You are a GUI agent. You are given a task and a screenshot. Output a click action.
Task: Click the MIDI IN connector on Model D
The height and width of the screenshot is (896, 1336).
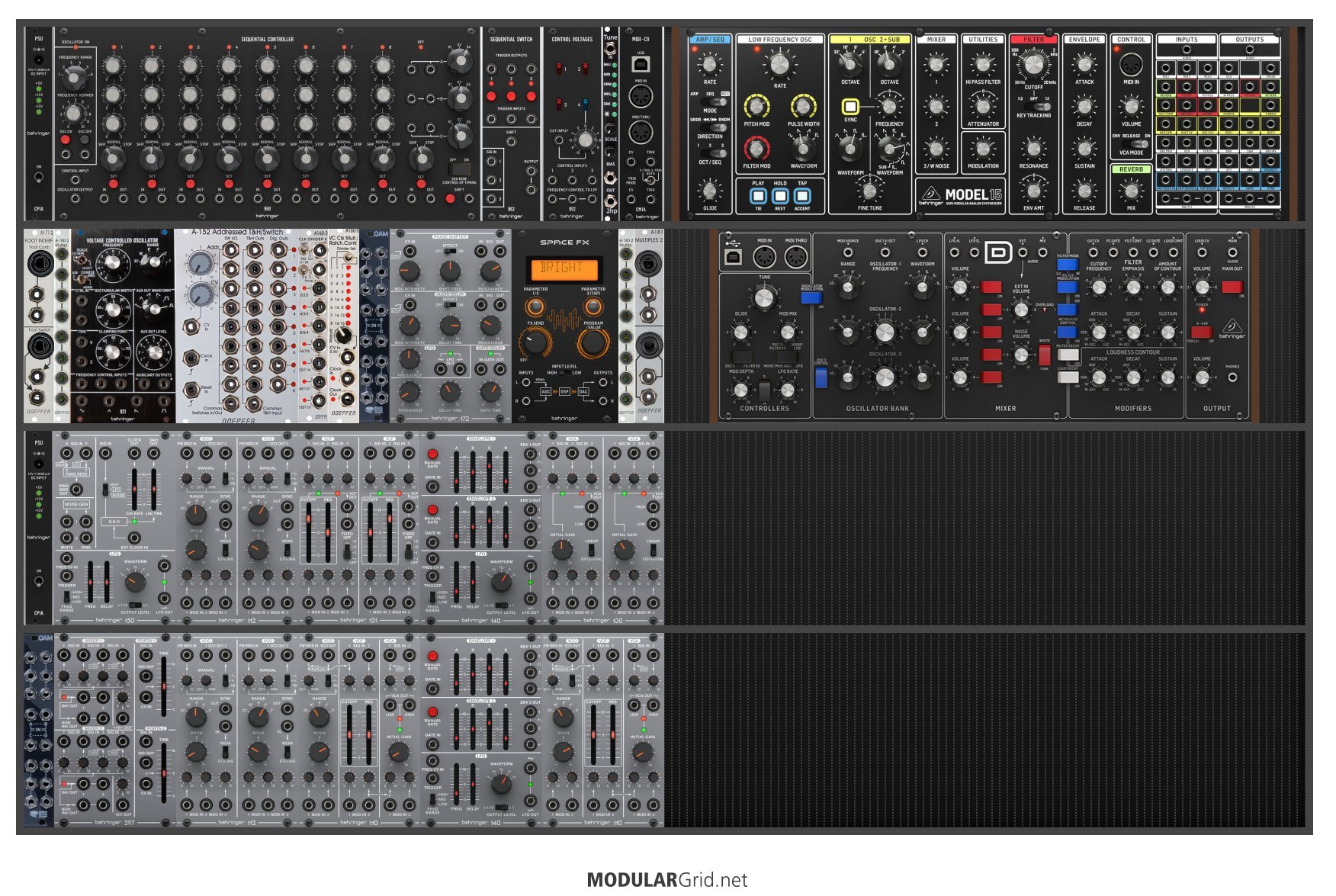click(764, 258)
